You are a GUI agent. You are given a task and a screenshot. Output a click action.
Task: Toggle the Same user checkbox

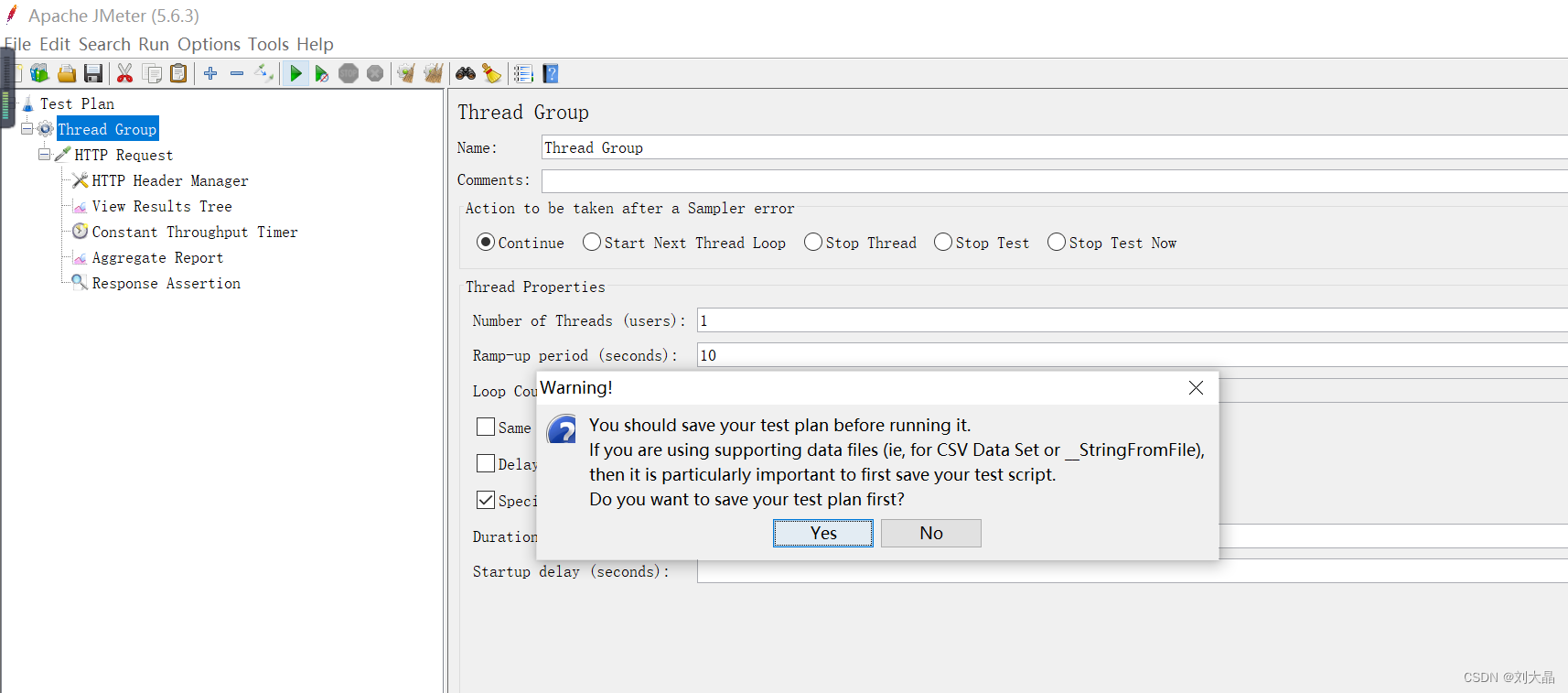click(x=486, y=427)
